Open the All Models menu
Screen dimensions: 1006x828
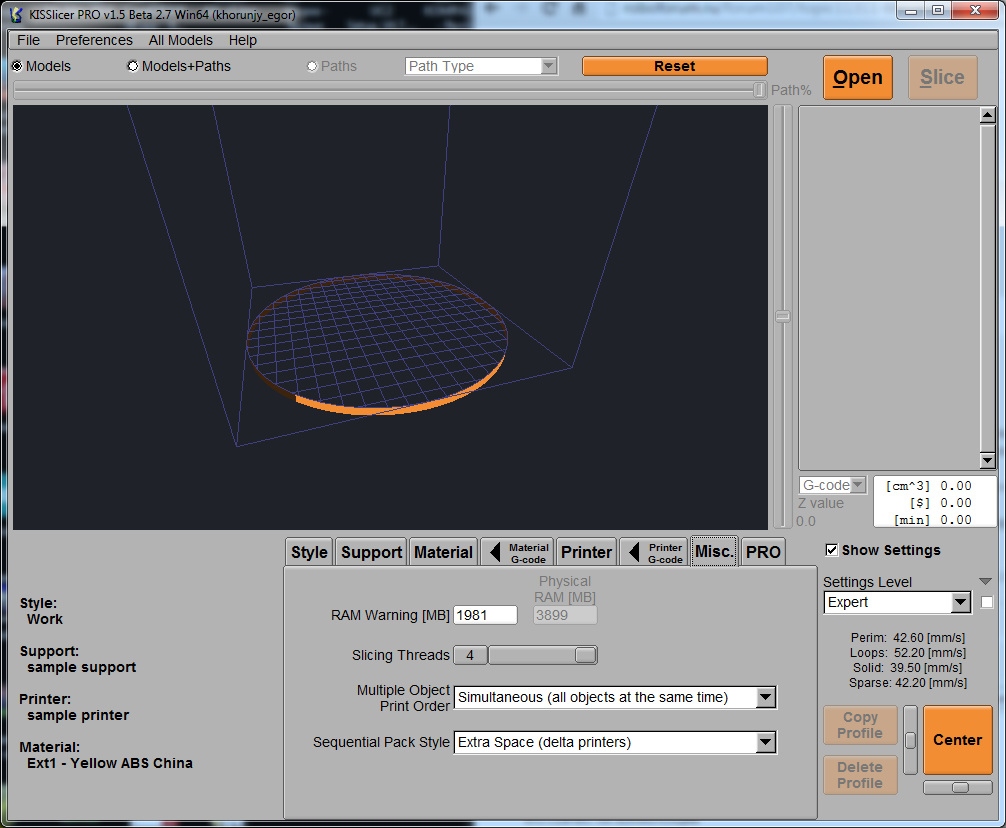point(180,40)
